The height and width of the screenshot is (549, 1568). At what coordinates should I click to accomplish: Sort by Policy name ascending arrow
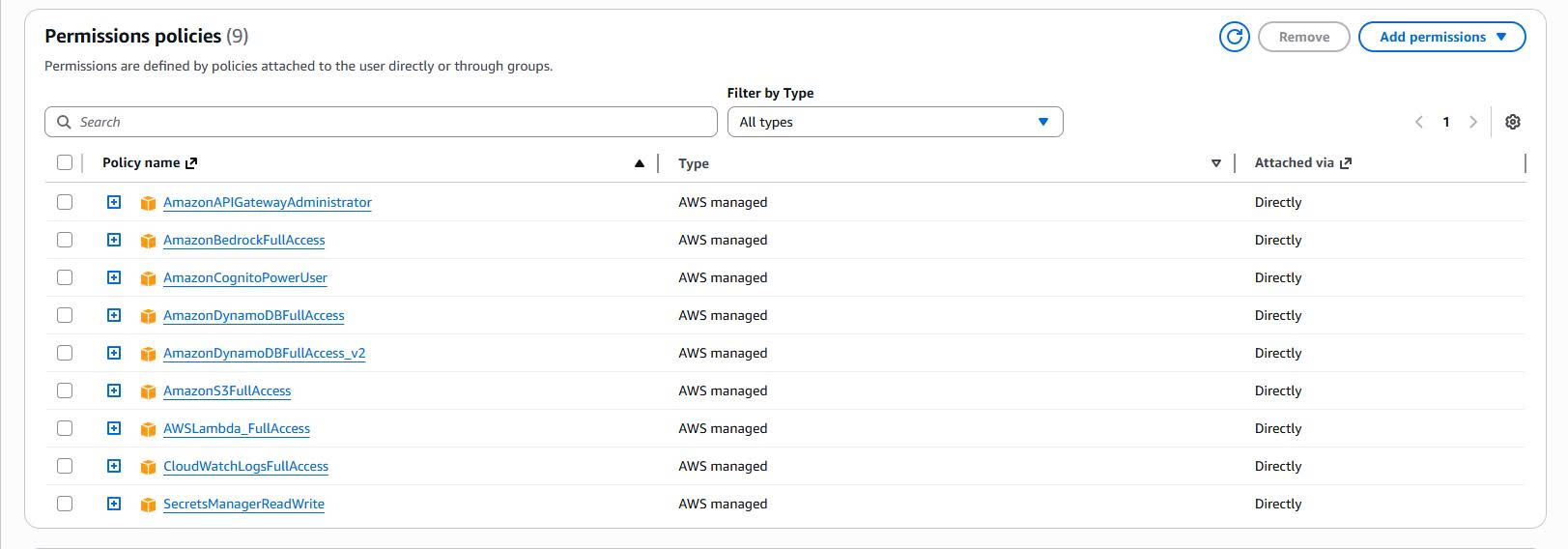click(x=639, y=163)
